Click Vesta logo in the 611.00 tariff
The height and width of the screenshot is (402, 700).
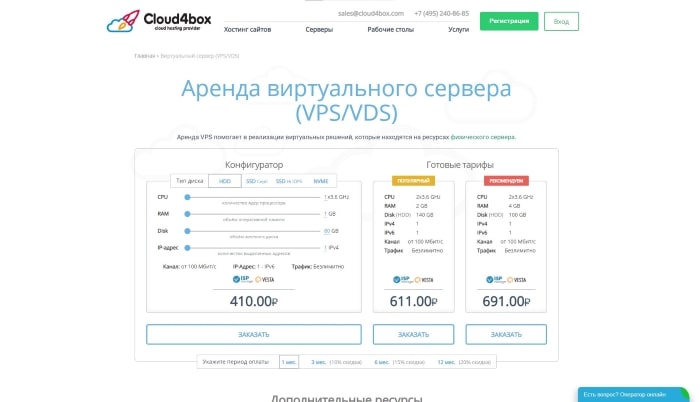(x=424, y=280)
